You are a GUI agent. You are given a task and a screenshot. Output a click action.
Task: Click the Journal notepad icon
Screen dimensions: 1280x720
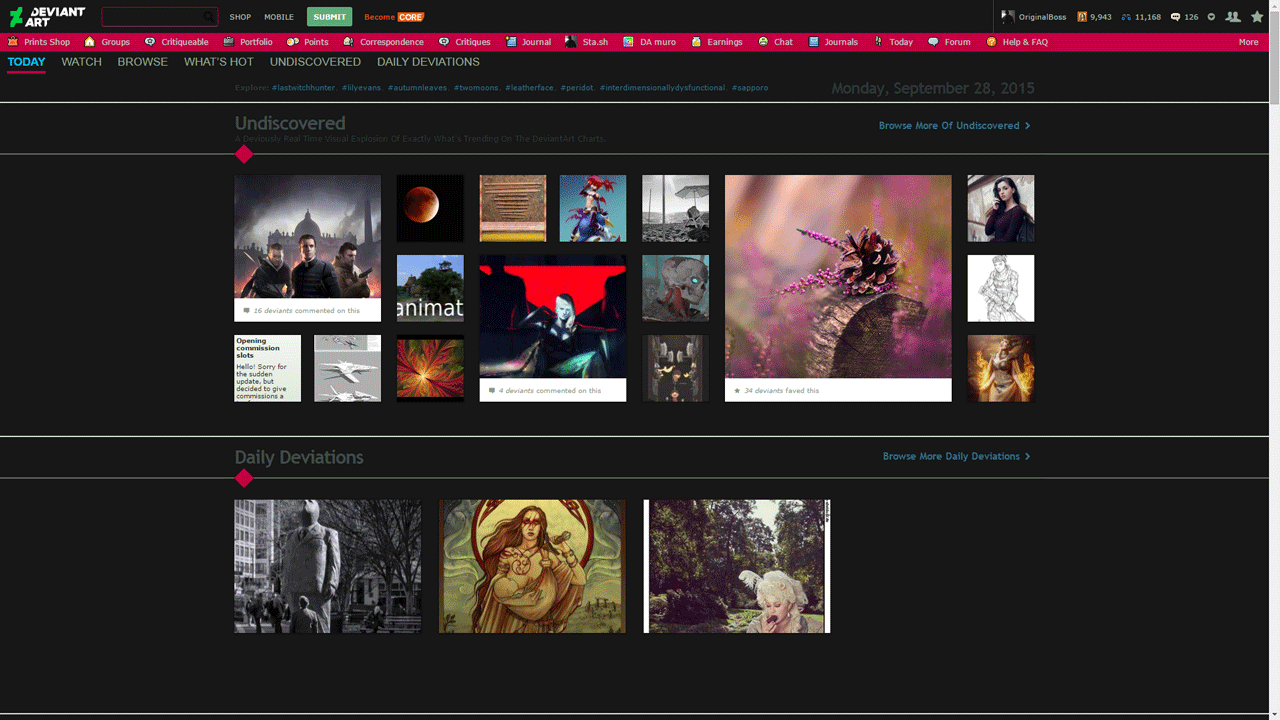pos(511,42)
